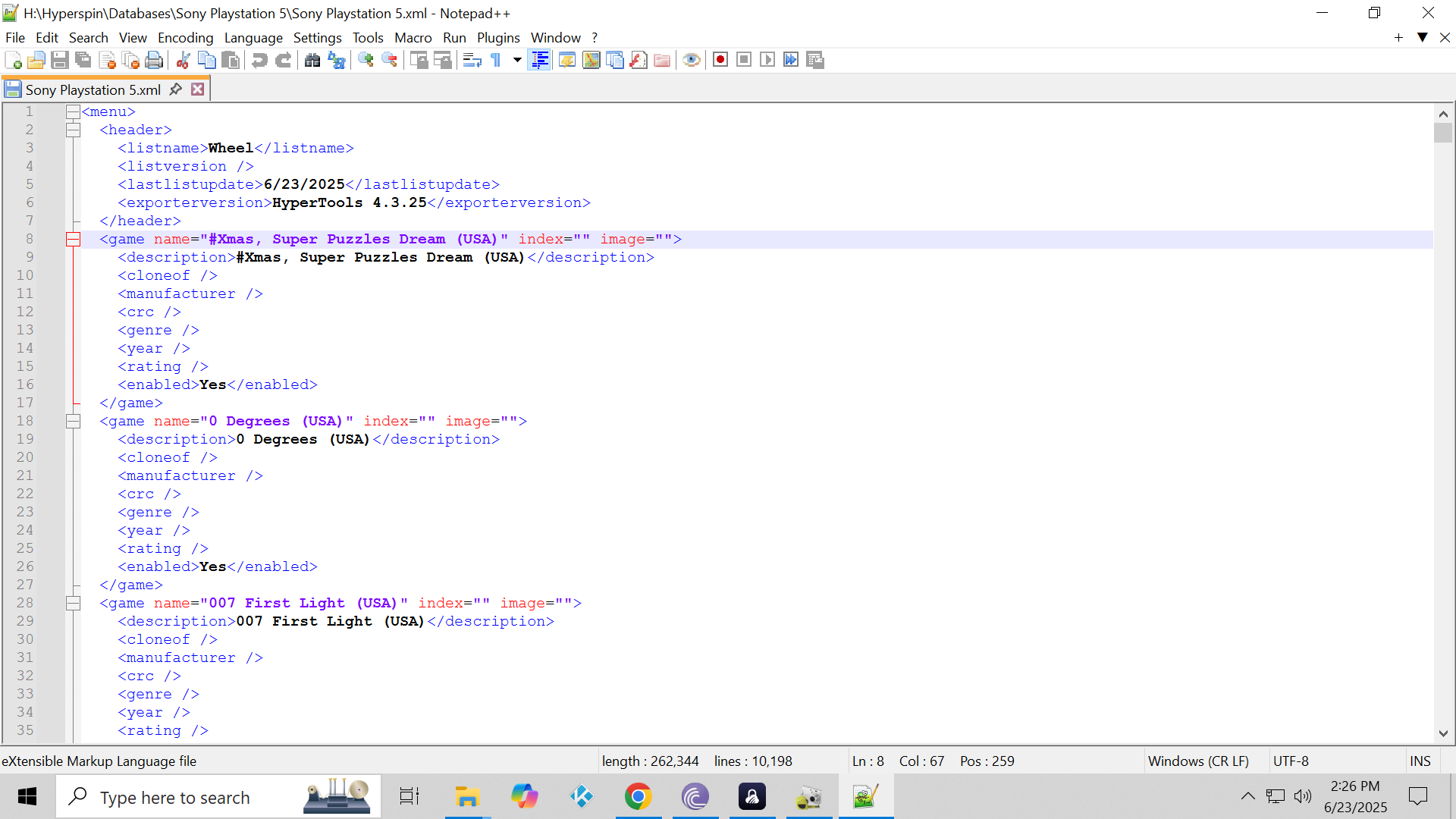Viewport: 1456px width, 819px height.
Task: Zoom in on the editor text
Action: pos(366,60)
